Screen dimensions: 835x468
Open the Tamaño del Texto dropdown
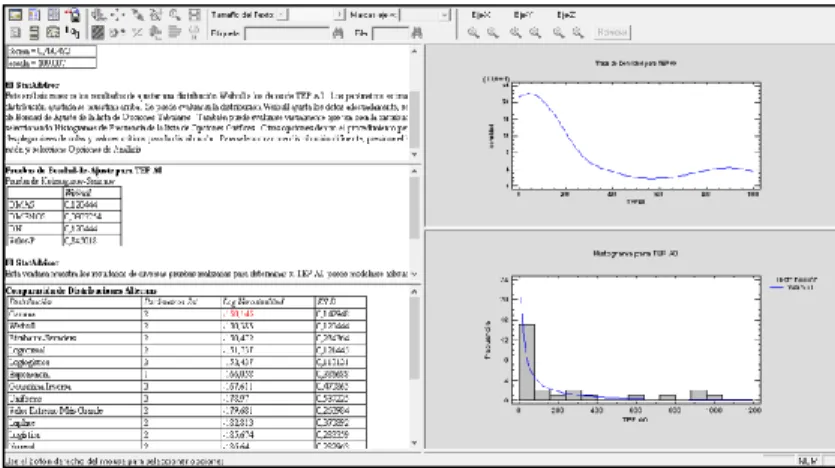[282, 15]
